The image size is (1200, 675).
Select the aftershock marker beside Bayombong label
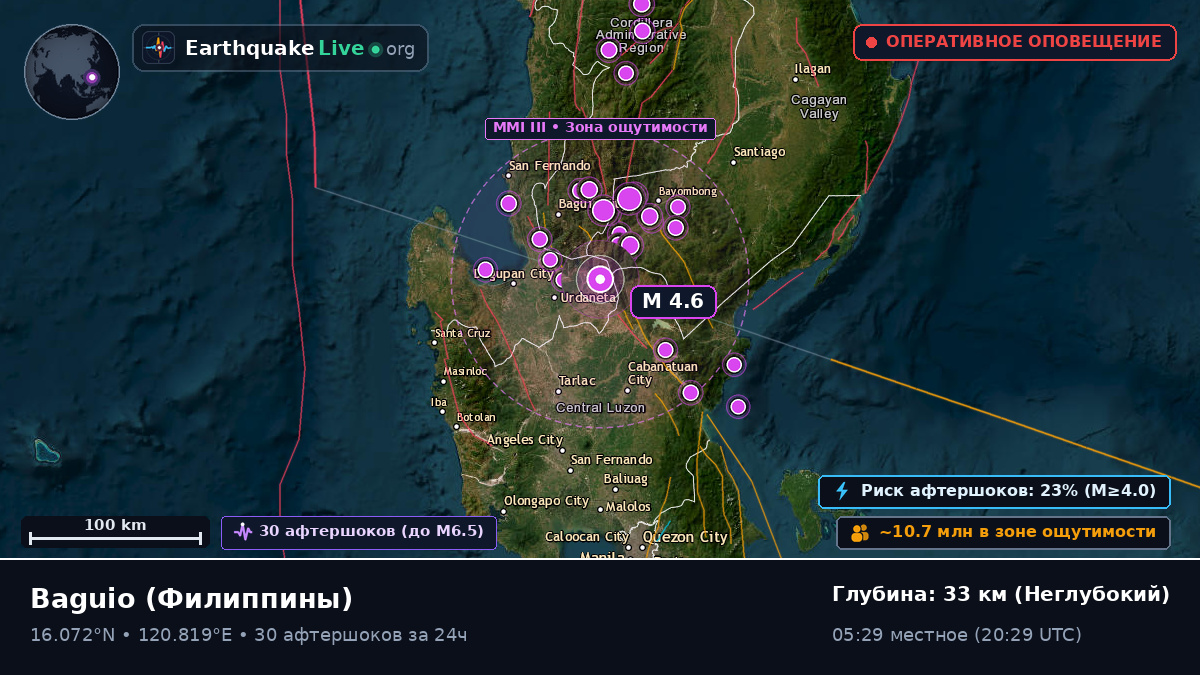click(678, 207)
